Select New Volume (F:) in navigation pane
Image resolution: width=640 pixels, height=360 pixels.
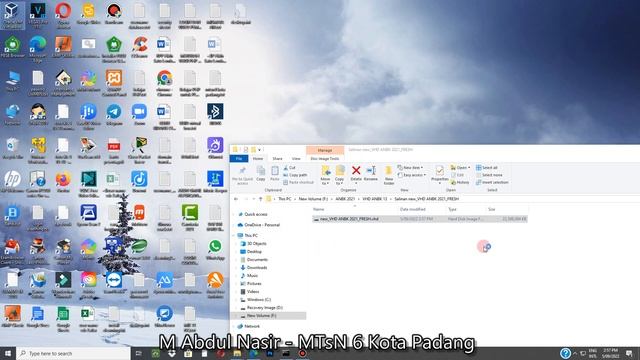coord(261,316)
